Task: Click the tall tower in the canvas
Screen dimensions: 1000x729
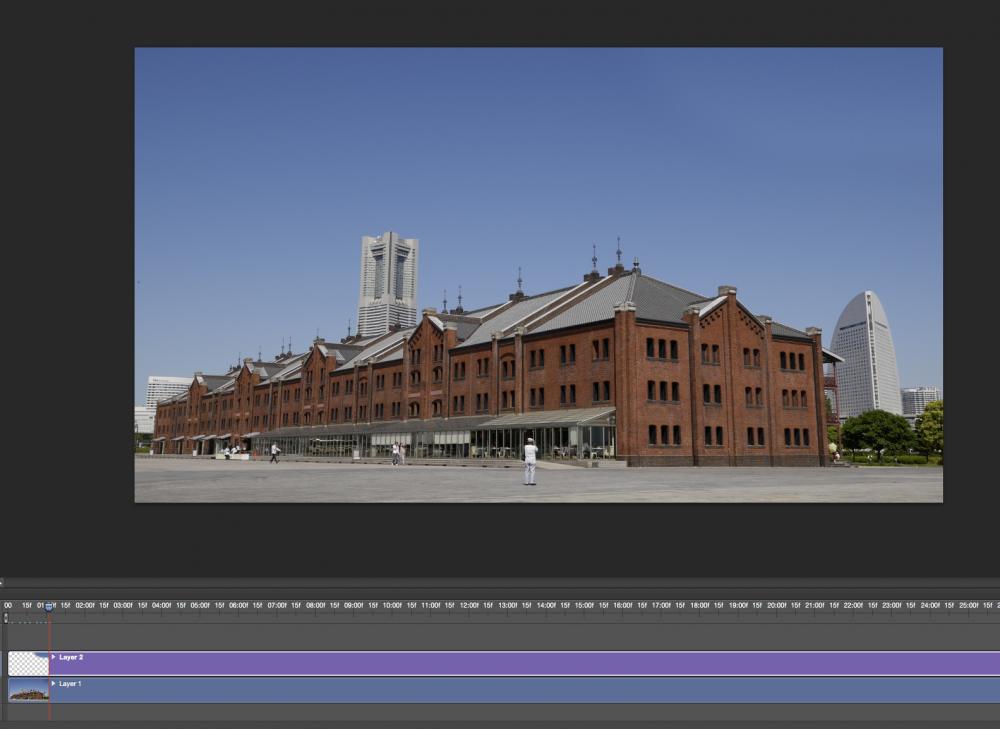Action: (x=387, y=282)
